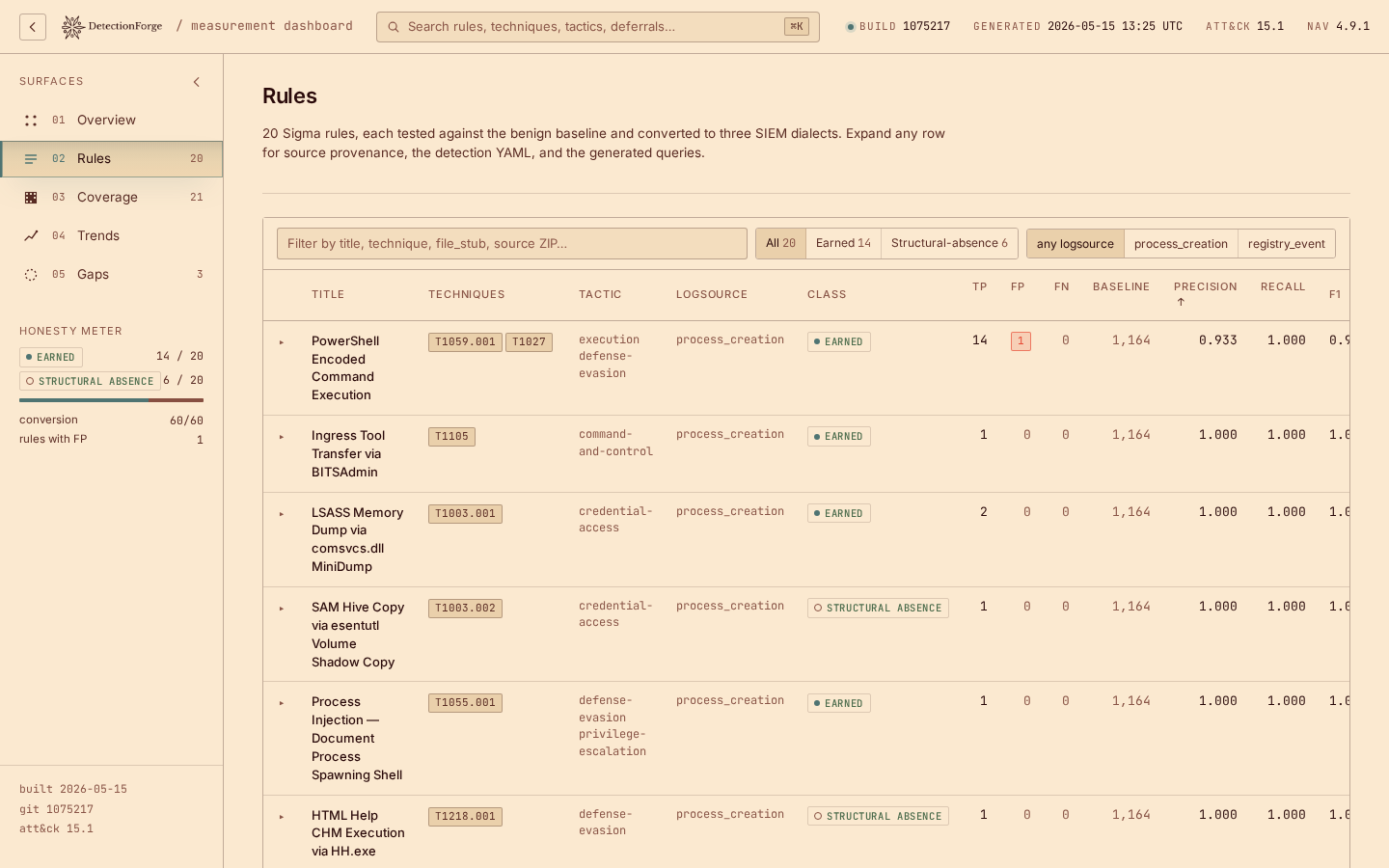The height and width of the screenshot is (868, 1389).
Task: Select the process_creation logsource filter
Action: click(x=1181, y=244)
